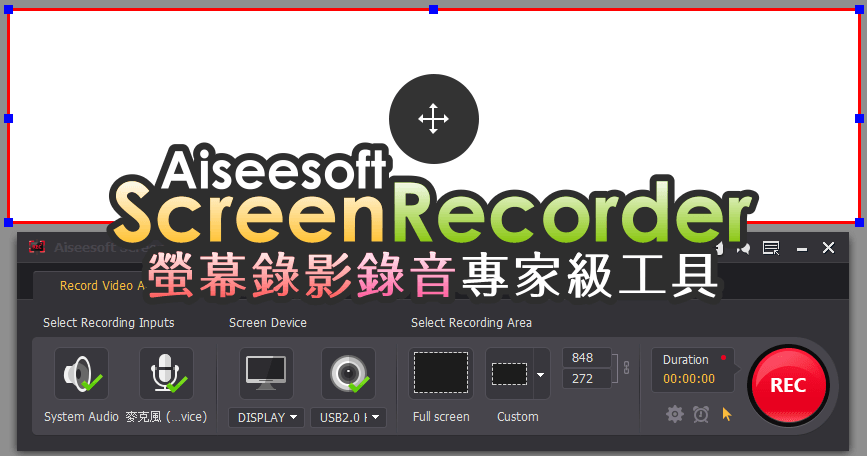Open the alarm clock schedule icon
This screenshot has width=867, height=456.
(x=701, y=414)
